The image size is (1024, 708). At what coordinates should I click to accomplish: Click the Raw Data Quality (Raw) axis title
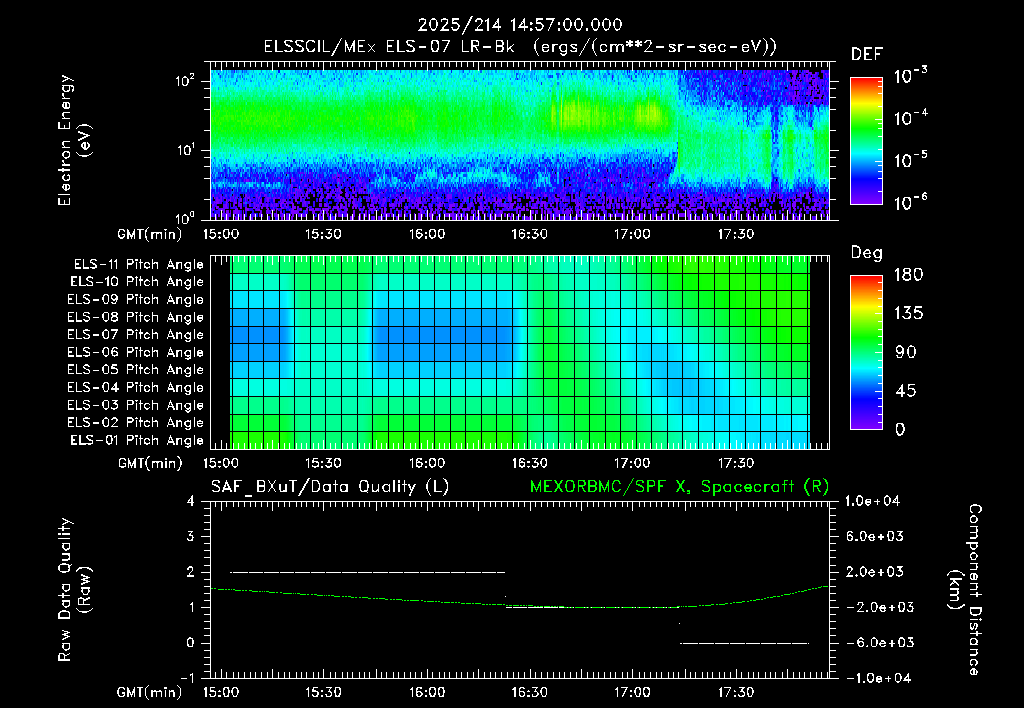coord(74,590)
